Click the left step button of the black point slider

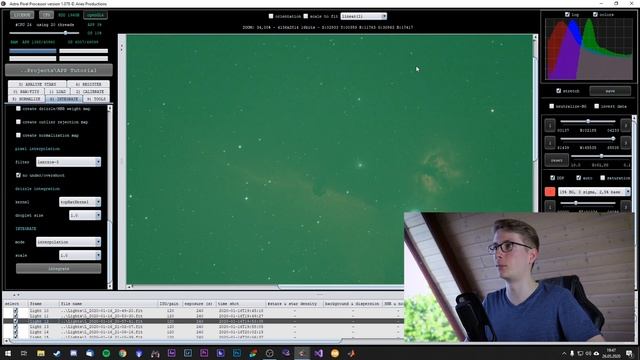pos(550,124)
